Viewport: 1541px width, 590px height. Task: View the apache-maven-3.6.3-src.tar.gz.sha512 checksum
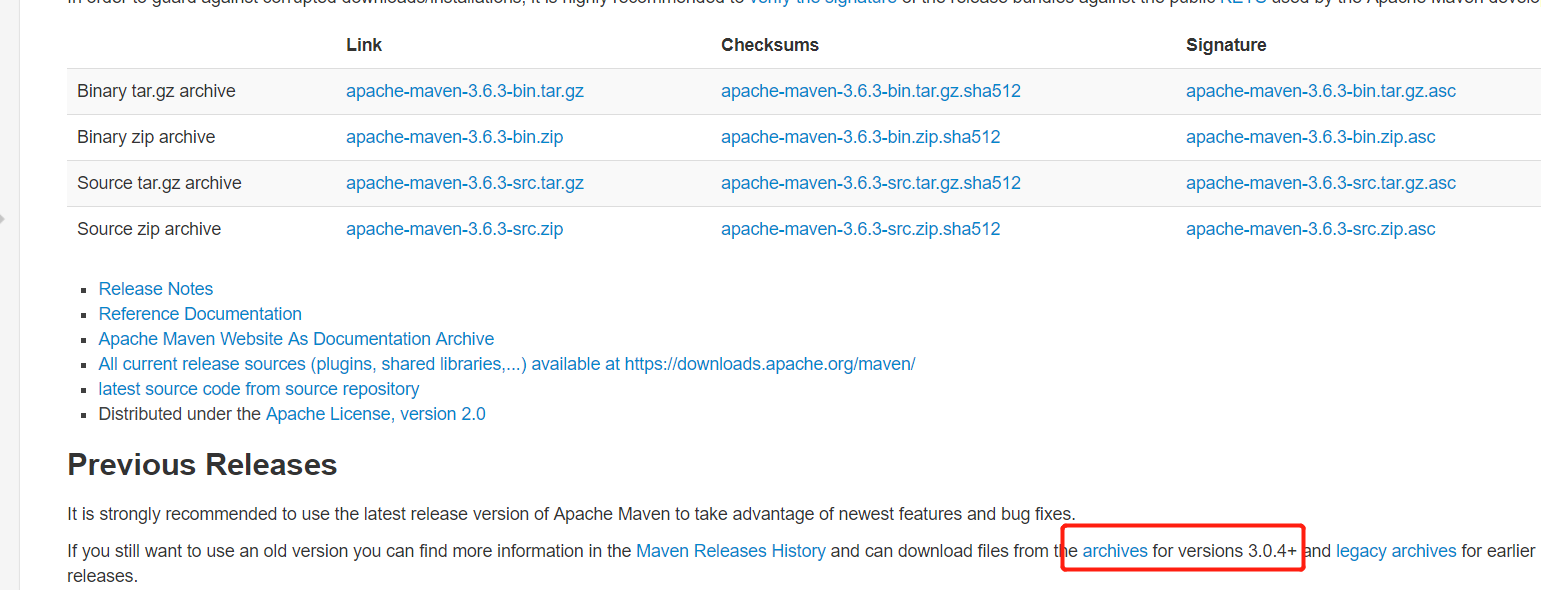tap(871, 183)
